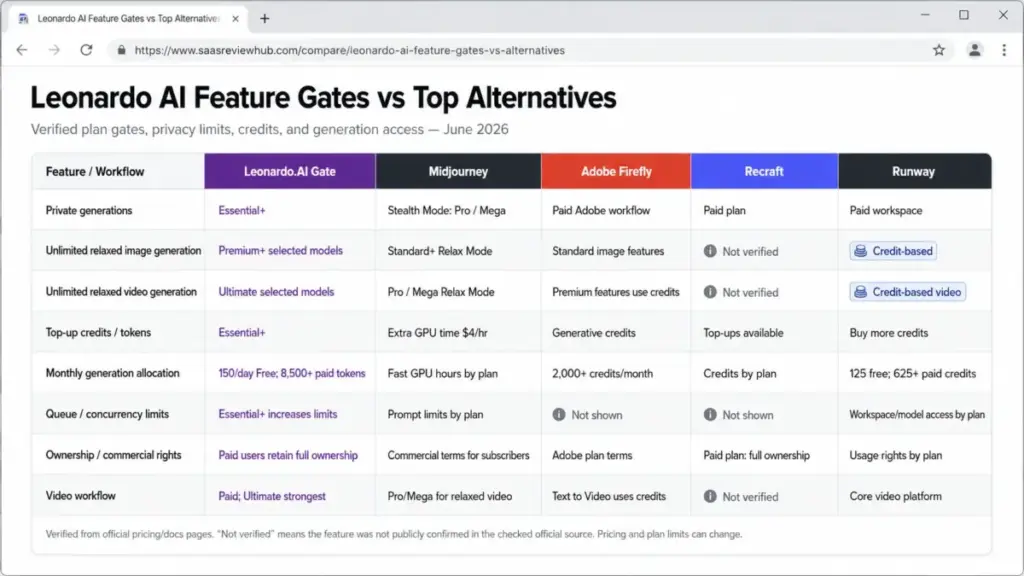Click the Credit-based video badge
Screen dimensions: 1024x576
[908, 292]
